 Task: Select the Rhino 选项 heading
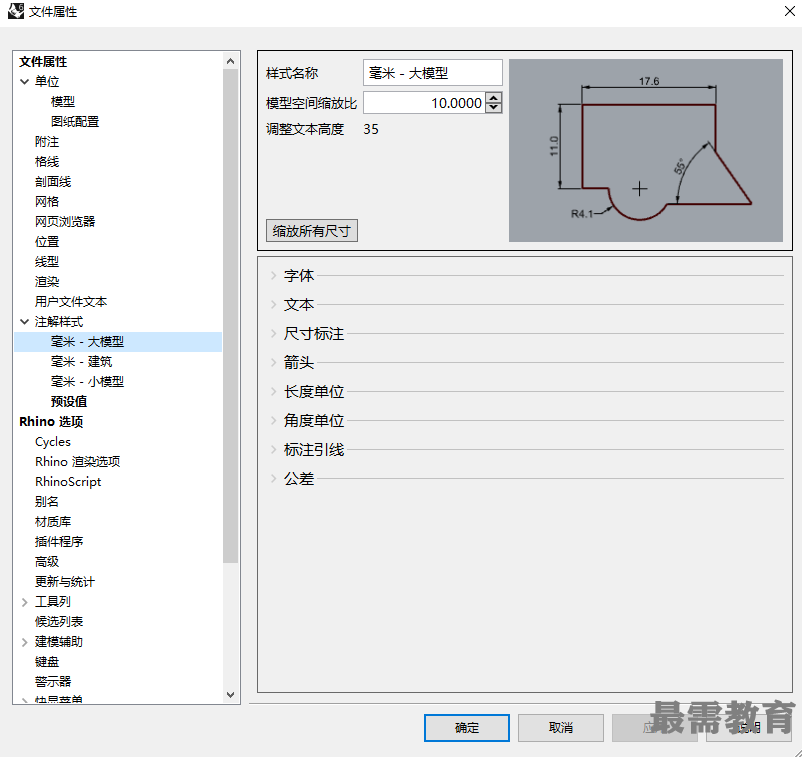coord(51,421)
